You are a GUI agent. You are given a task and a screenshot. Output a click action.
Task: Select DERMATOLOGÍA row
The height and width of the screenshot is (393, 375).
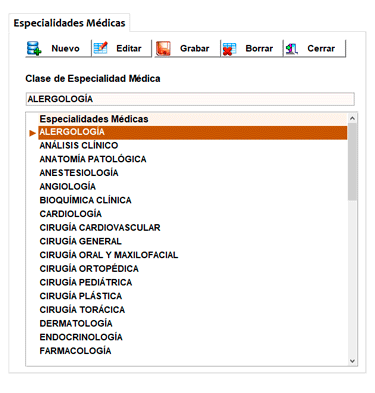(x=193, y=323)
